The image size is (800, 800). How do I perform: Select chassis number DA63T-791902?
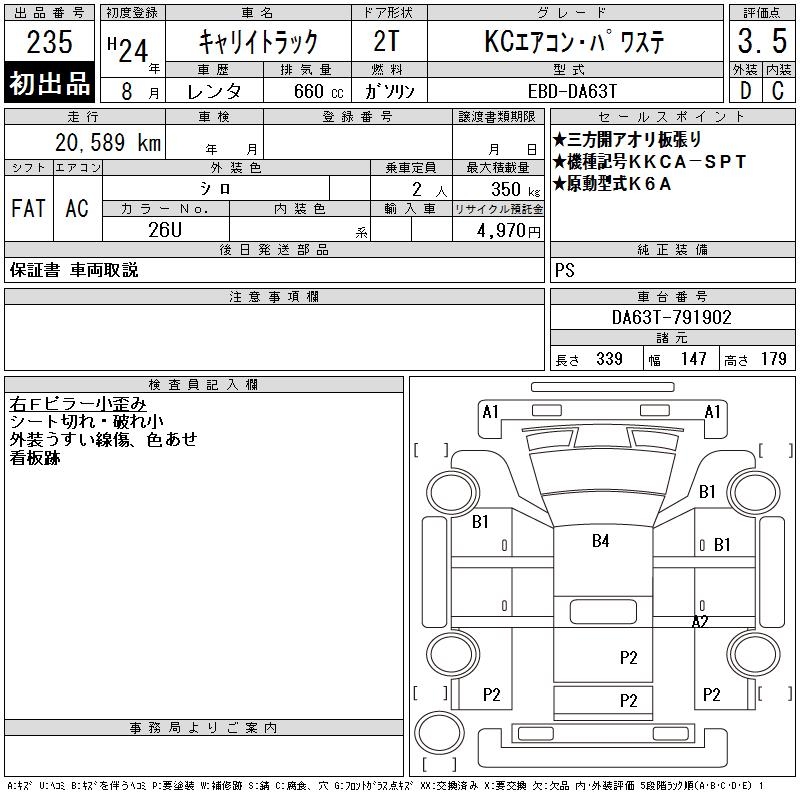[672, 317]
